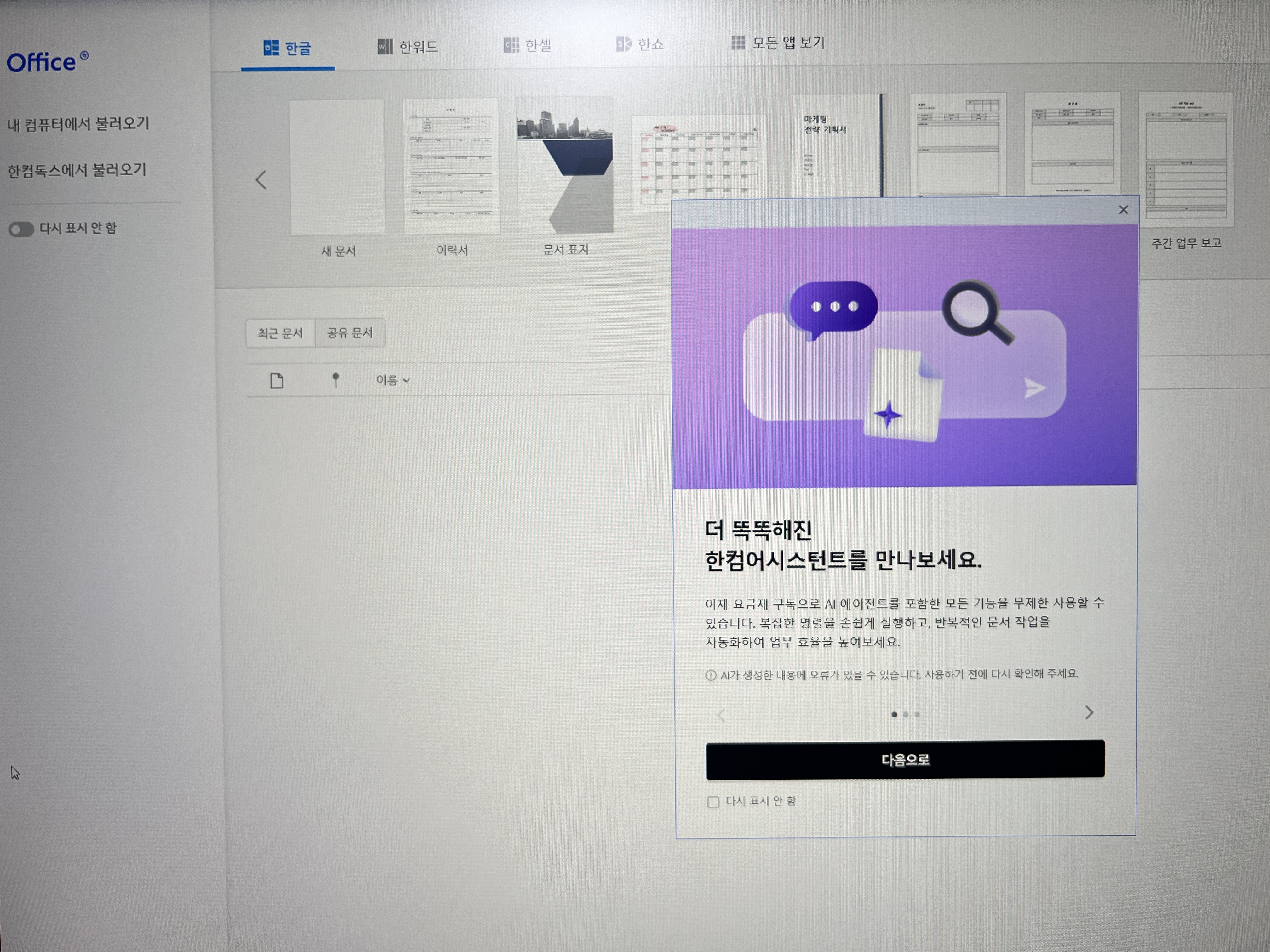Close the assistant popup dialog

point(1123,210)
